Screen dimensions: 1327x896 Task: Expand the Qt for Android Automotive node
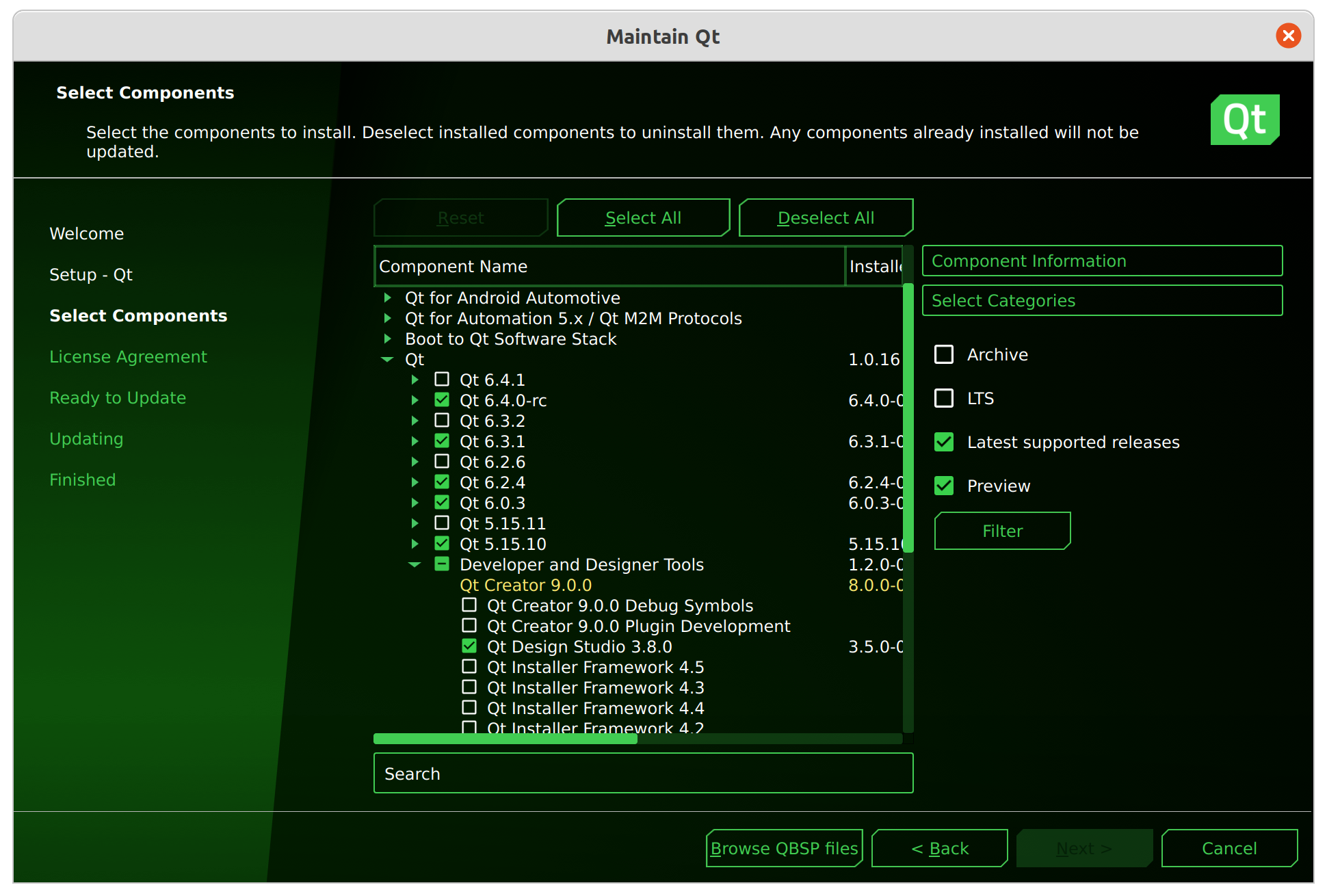pyautogui.click(x=388, y=298)
